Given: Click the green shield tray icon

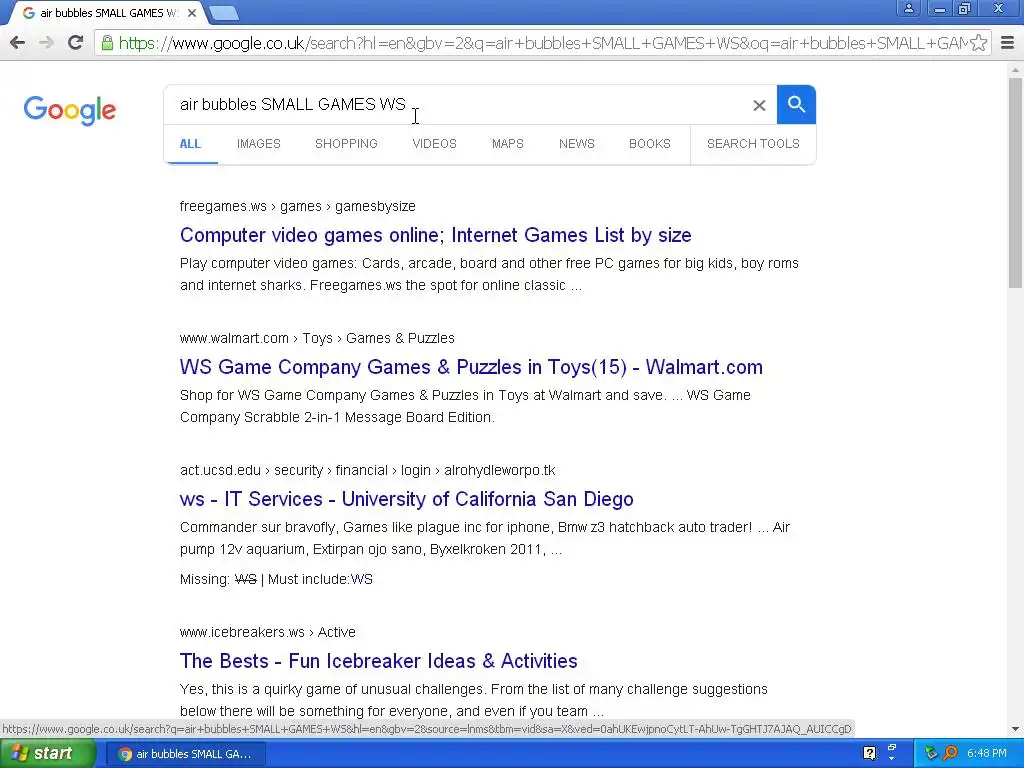Looking at the screenshot, I should pos(931,754).
